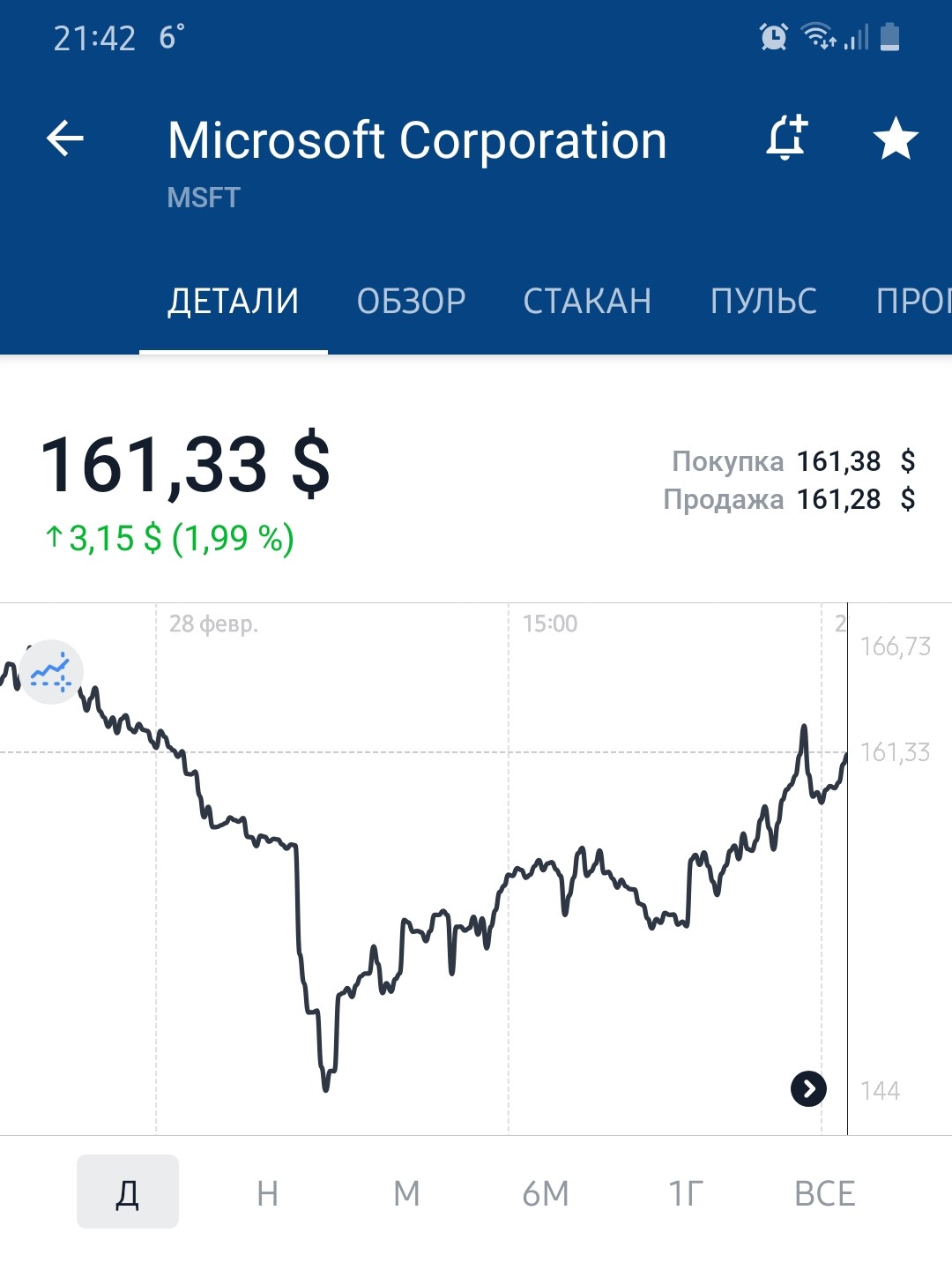Screen dimensions: 952x1270
Task: Add a price alert with bell icon
Action: [785, 138]
